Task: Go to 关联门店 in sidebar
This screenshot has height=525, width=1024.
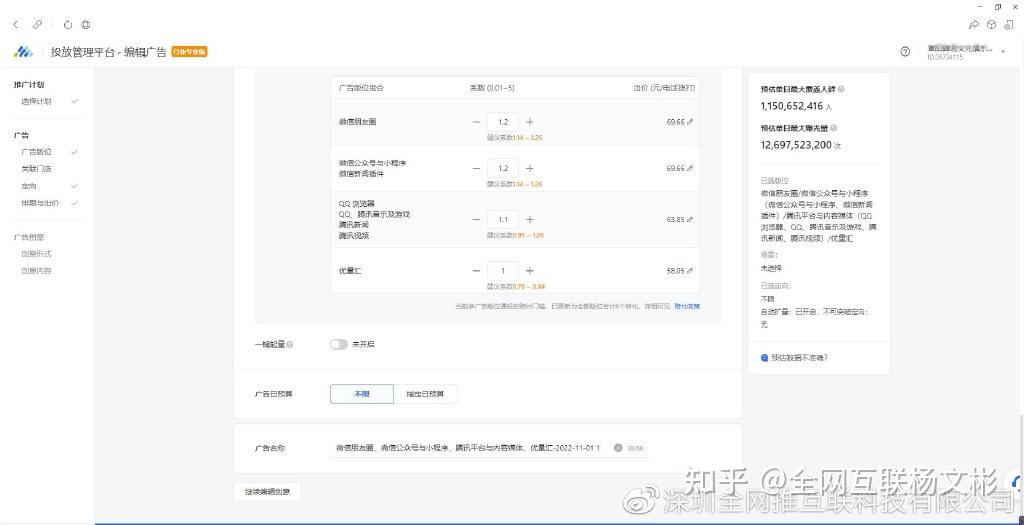Action: [36, 169]
